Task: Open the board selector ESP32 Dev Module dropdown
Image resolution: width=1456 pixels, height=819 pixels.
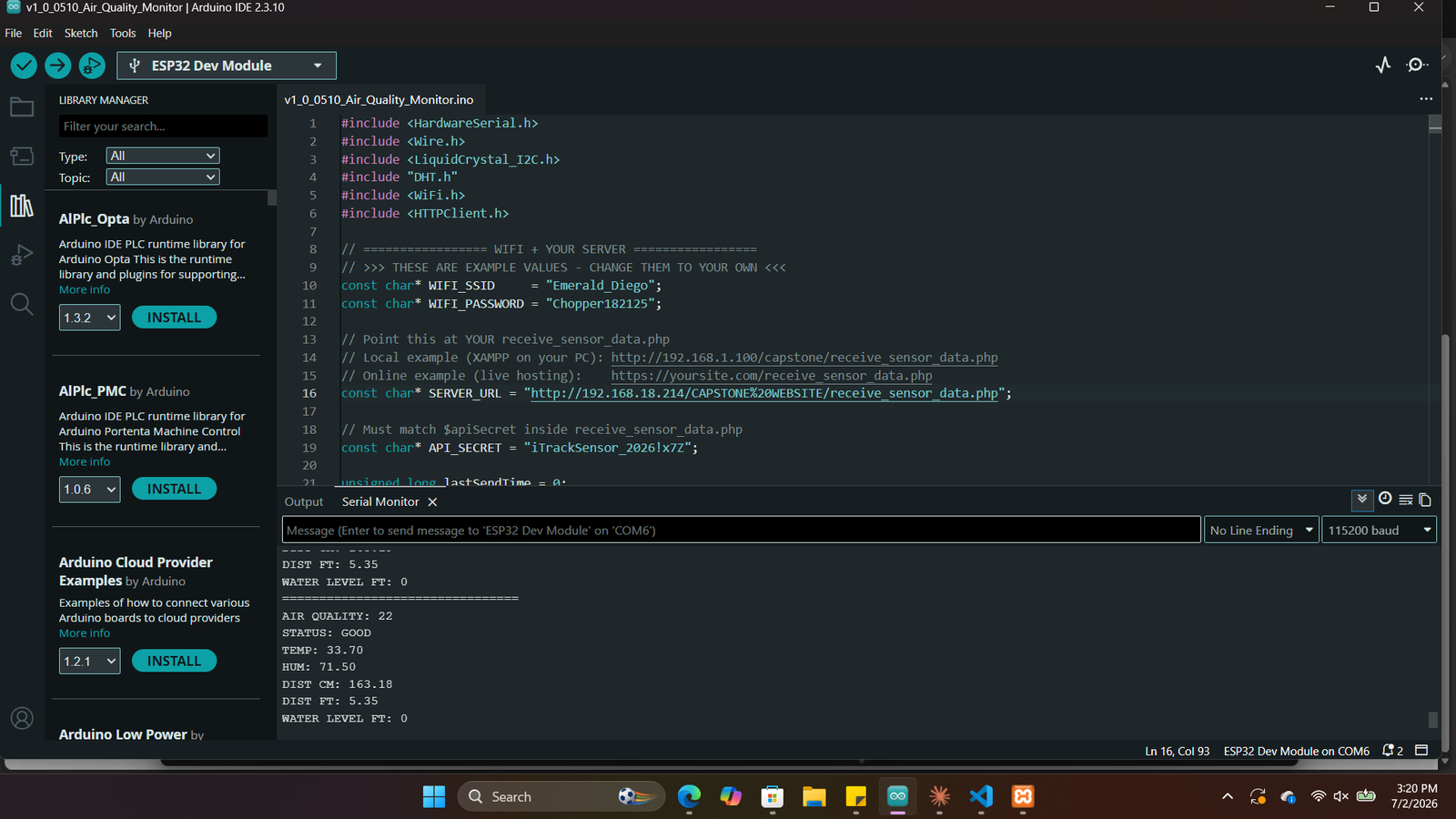Action: coord(227,66)
